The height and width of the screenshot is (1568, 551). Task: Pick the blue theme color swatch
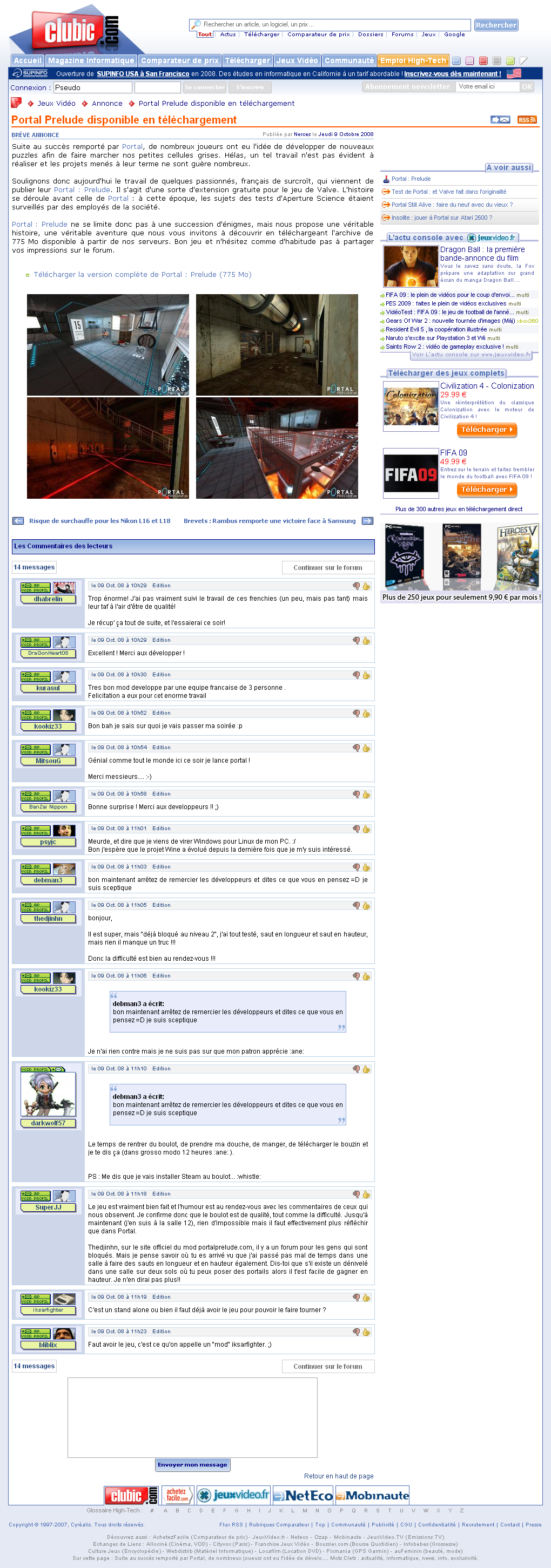point(456,61)
